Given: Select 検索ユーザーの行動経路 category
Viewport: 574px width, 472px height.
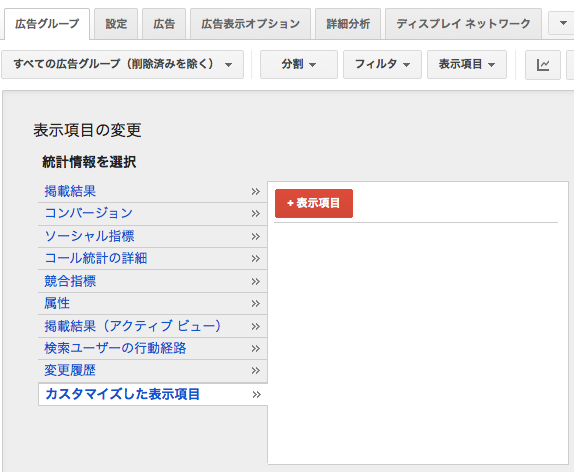Looking at the screenshot, I should pyautogui.click(x=115, y=348).
